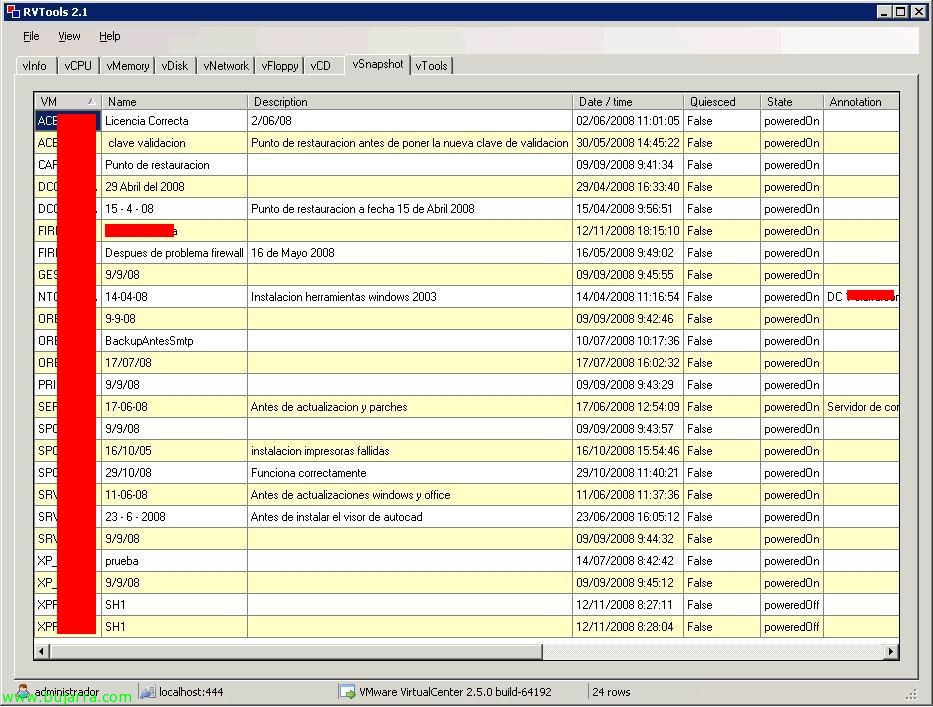Screen dimensions: 933x707
Task: Click the '24 rows' status bar entry
Action: (x=611, y=692)
